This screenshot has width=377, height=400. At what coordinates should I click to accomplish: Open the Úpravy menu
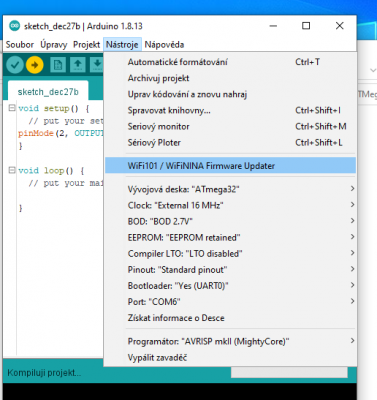tap(54, 44)
